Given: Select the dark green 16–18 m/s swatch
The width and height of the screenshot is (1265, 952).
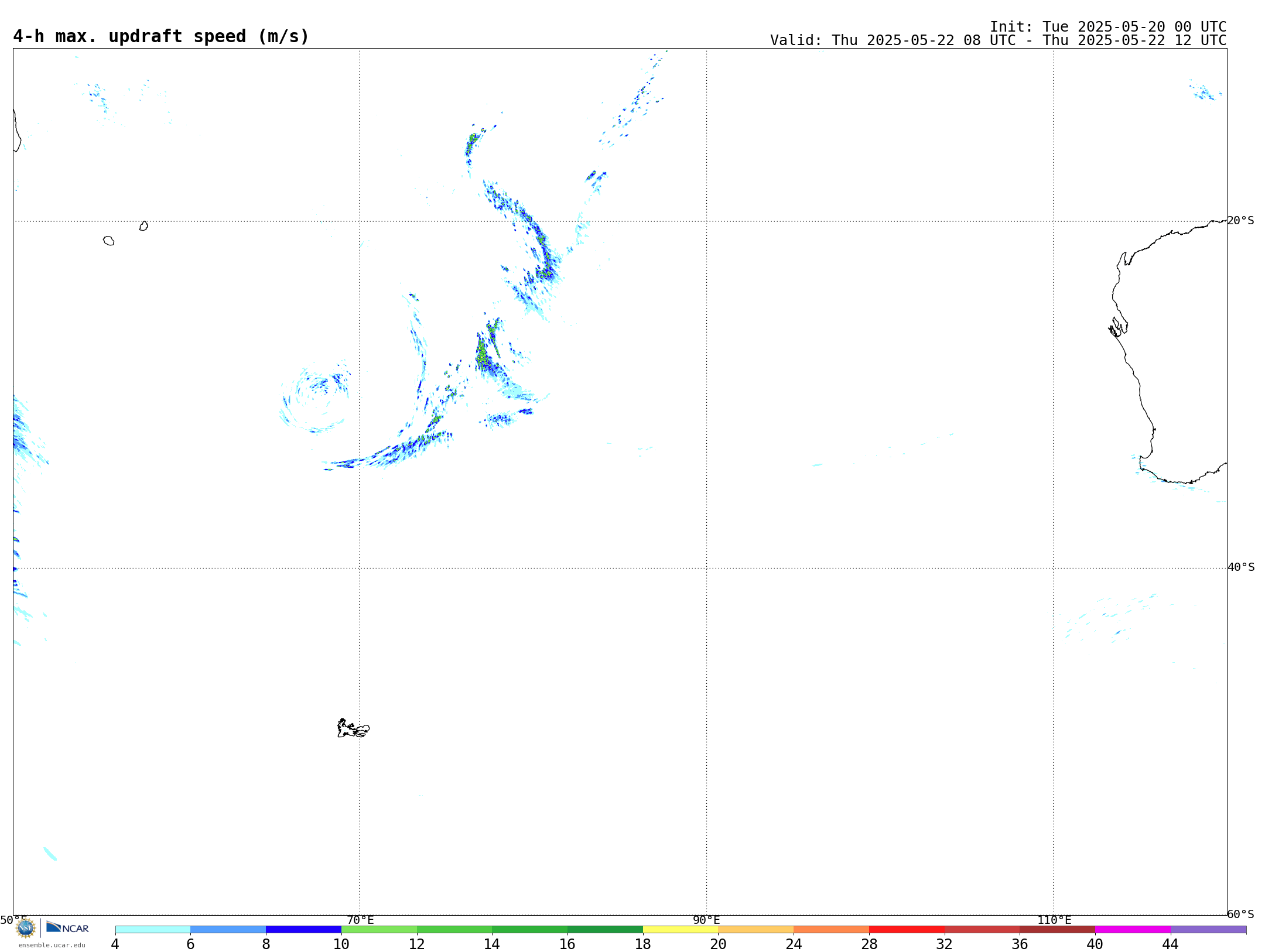Looking at the screenshot, I should 605,930.
